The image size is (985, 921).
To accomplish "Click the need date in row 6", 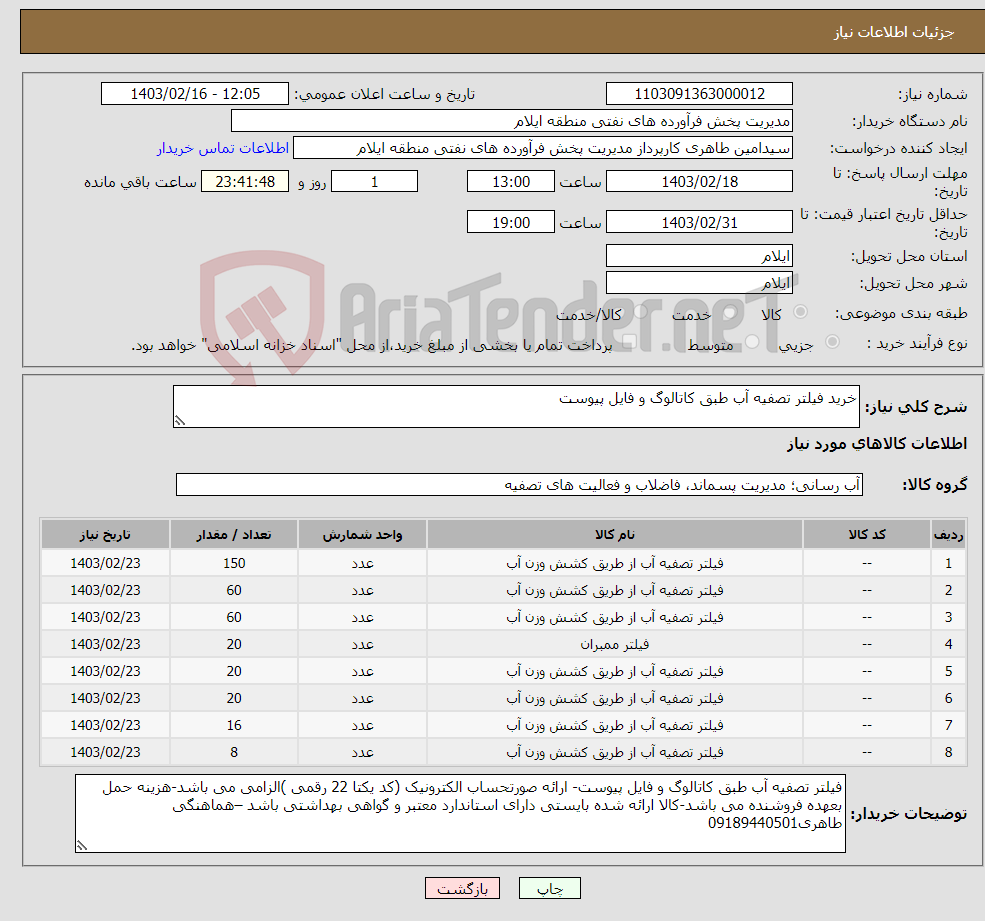I will coord(106,698).
